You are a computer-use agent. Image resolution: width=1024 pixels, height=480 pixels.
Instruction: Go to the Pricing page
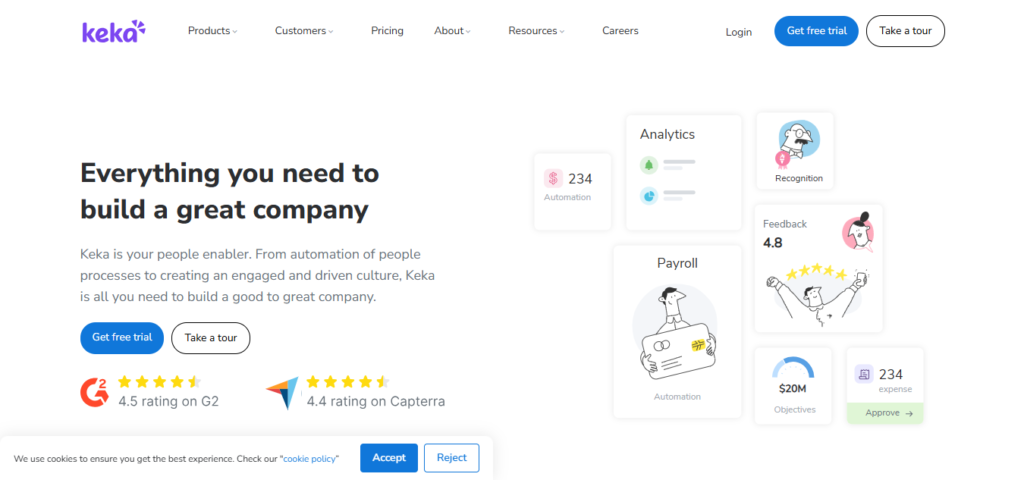point(387,31)
